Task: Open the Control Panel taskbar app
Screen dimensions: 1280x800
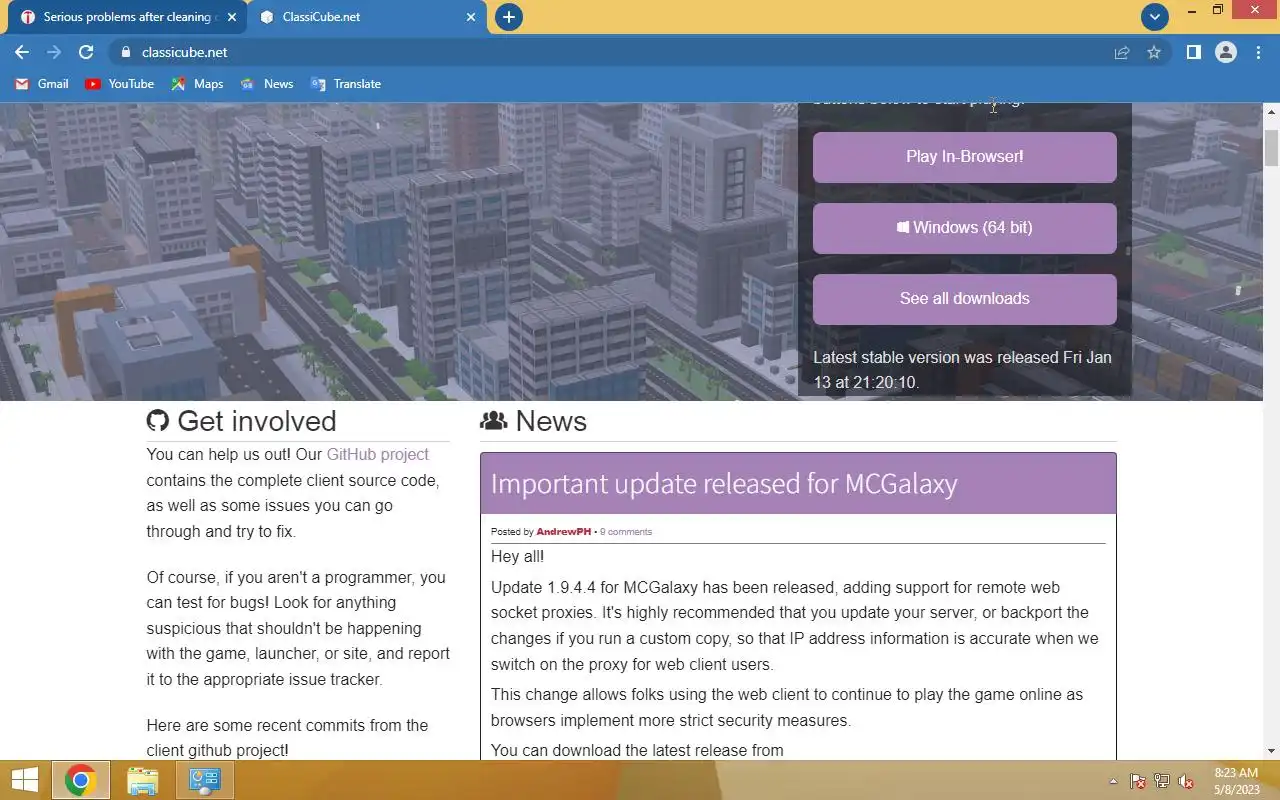Action: click(205, 780)
